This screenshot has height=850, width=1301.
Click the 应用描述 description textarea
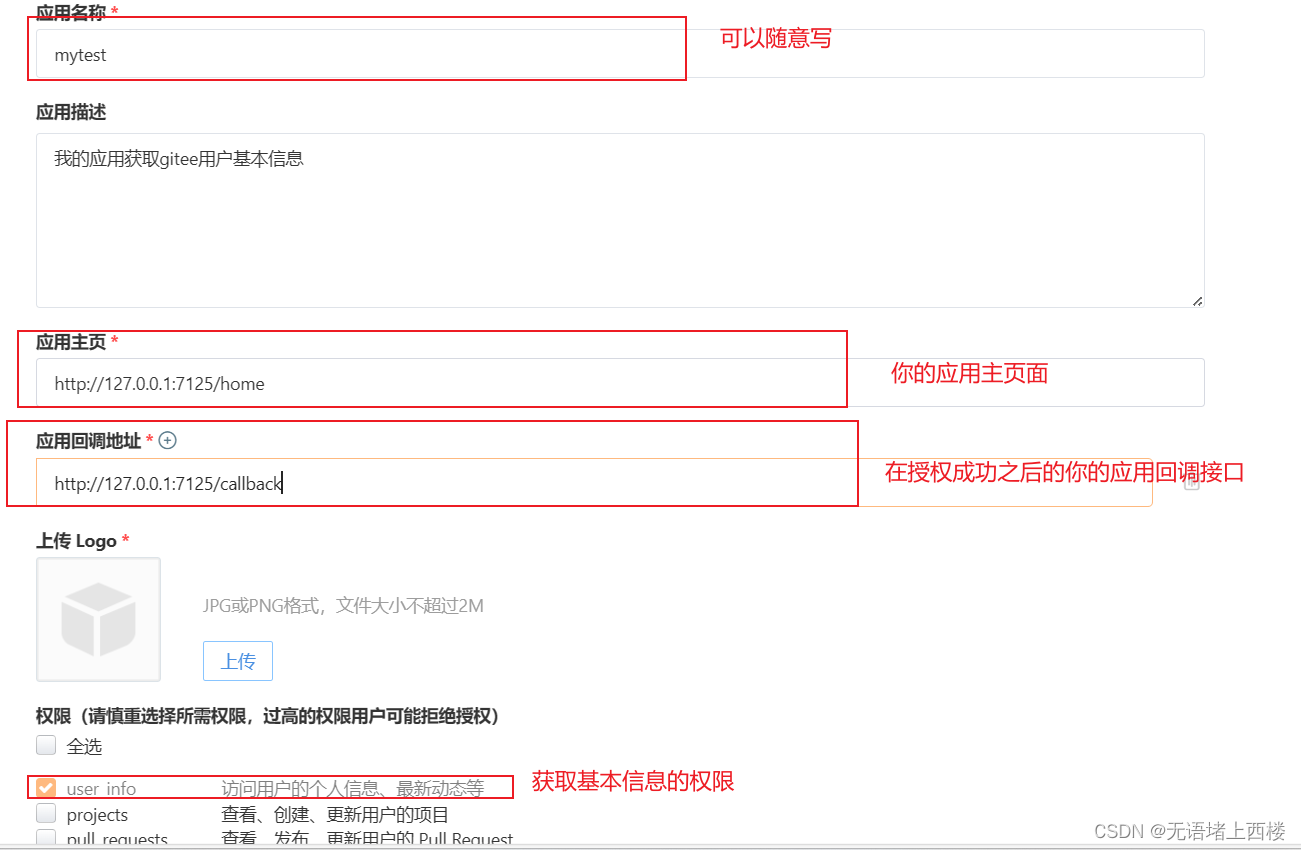(x=619, y=220)
